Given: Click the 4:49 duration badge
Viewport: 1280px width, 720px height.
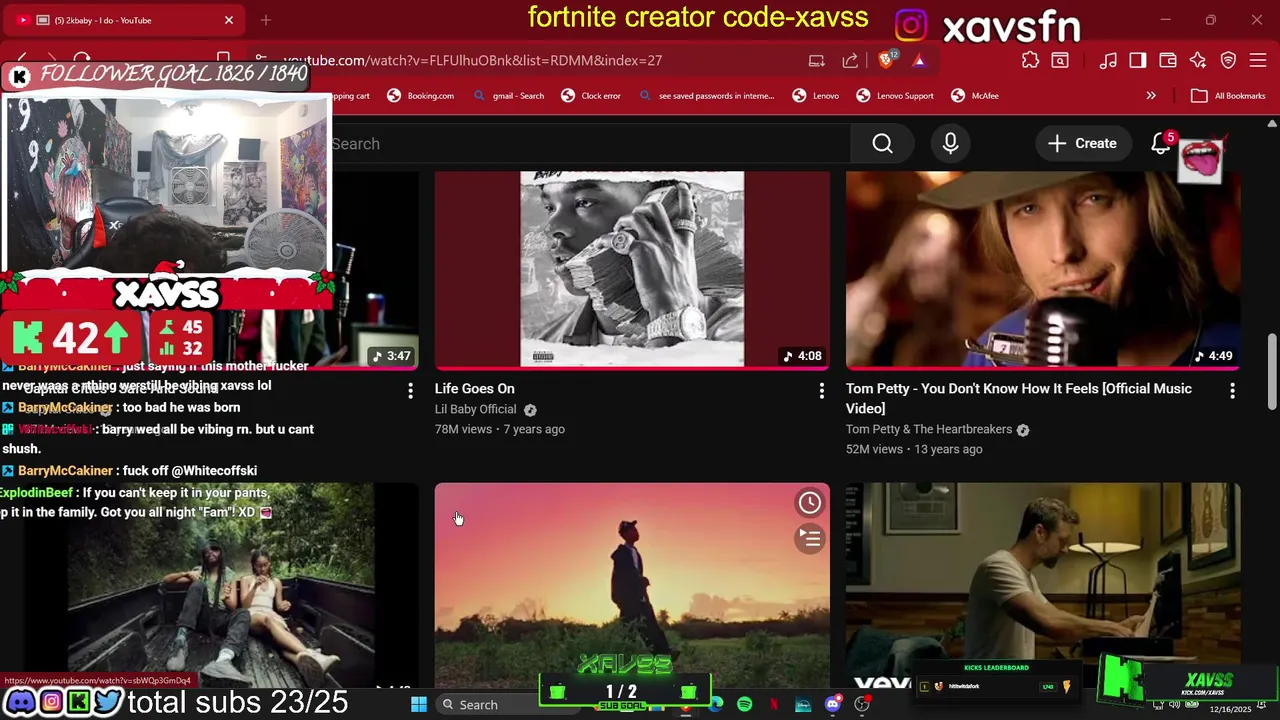Looking at the screenshot, I should click(x=1213, y=356).
